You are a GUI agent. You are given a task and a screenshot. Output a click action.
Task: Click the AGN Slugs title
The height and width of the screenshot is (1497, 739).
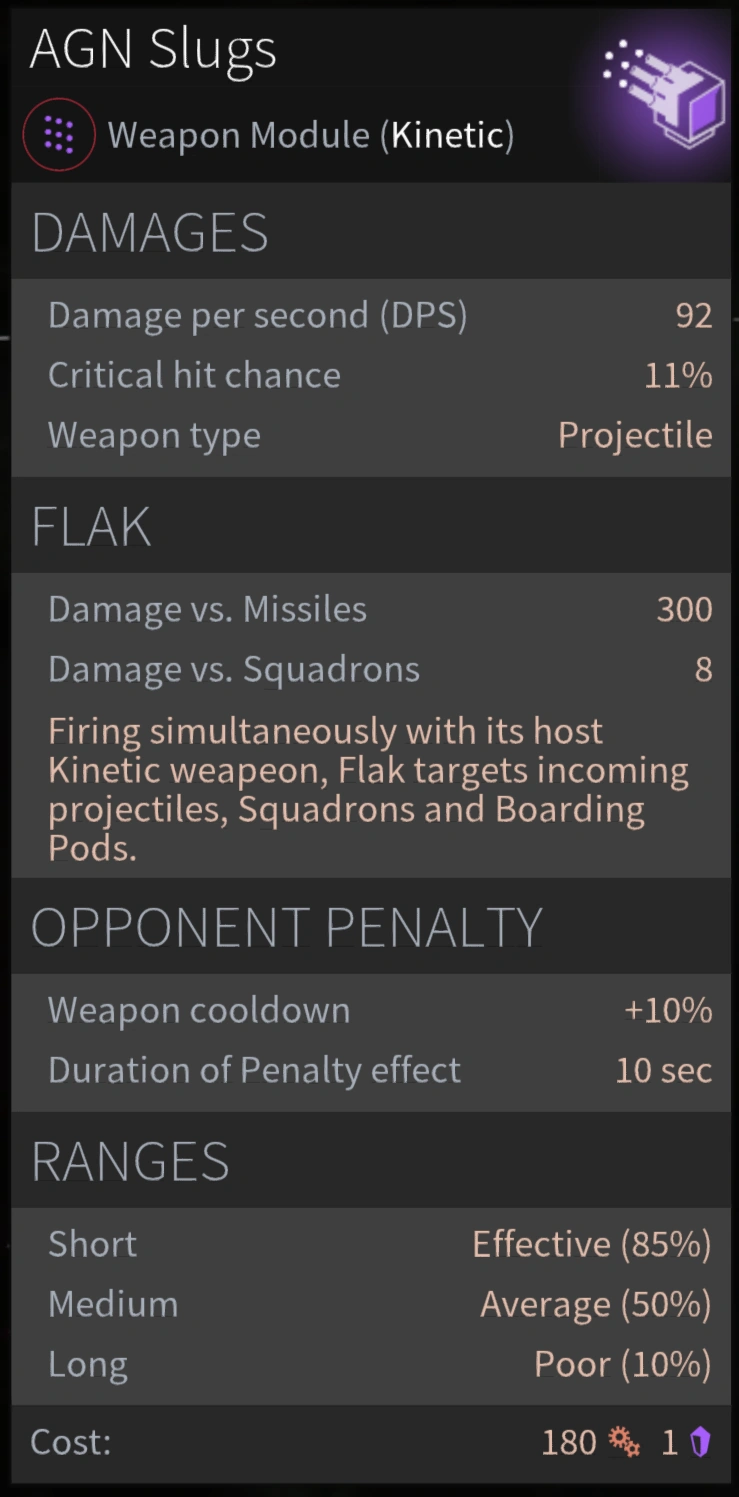153,50
